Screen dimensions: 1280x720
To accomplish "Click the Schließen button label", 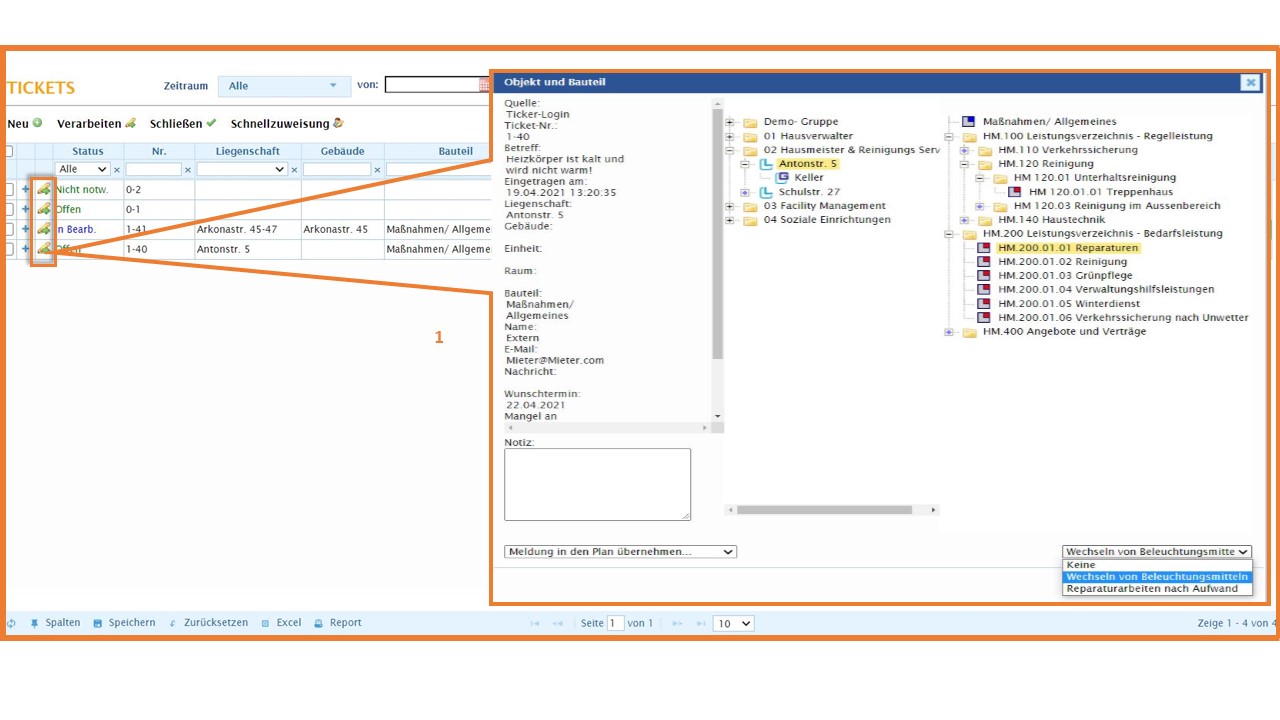I will pyautogui.click(x=176, y=124).
